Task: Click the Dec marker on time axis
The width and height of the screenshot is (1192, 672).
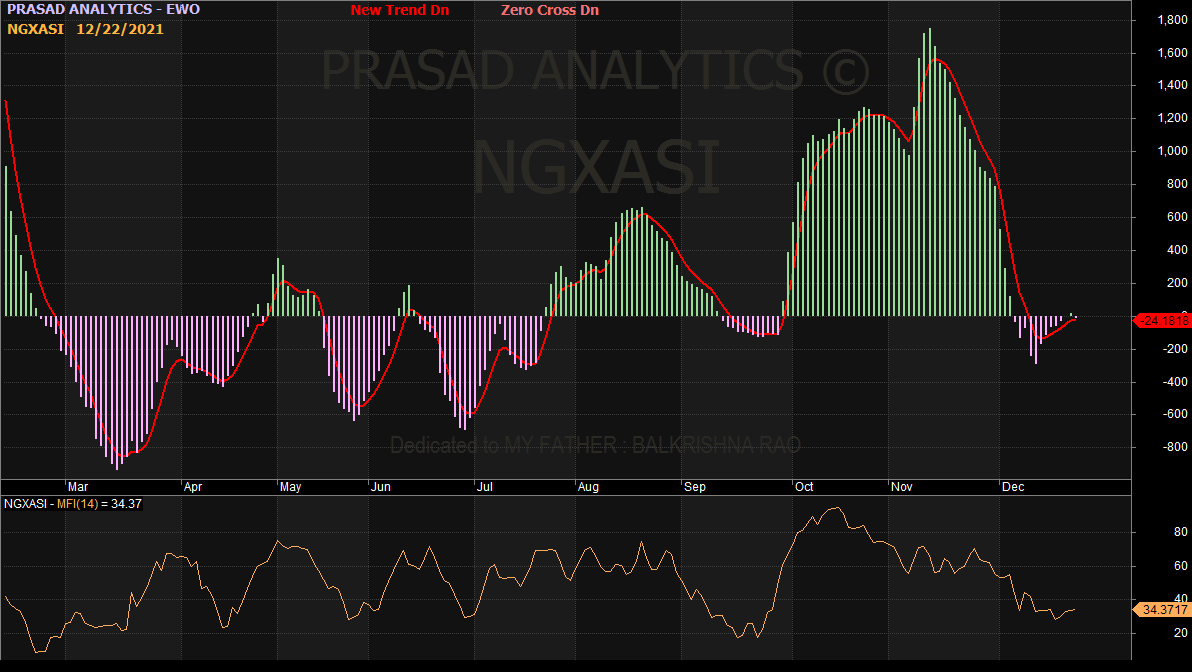Action: (1013, 487)
